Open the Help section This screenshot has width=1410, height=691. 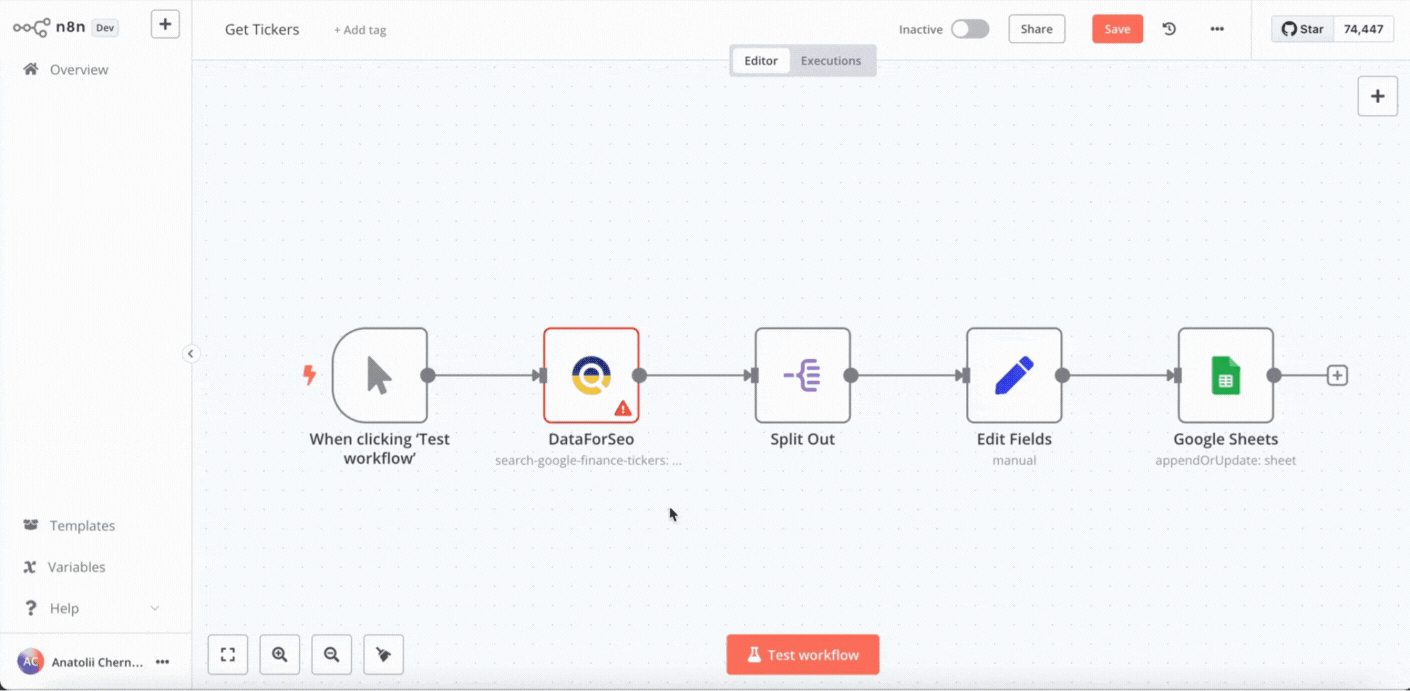coord(64,608)
